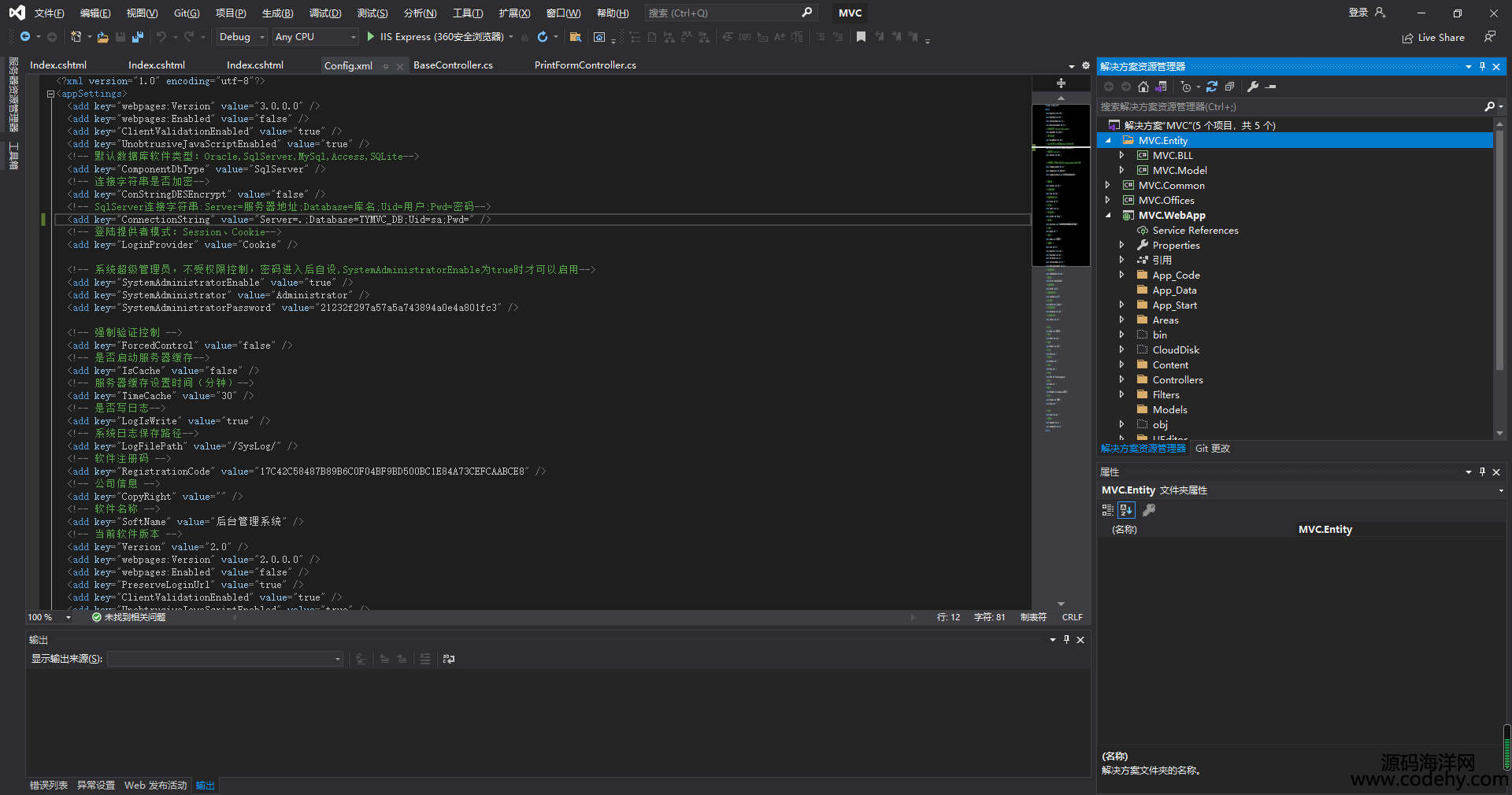Switch to the Git 更改 panel tab

point(1212,449)
